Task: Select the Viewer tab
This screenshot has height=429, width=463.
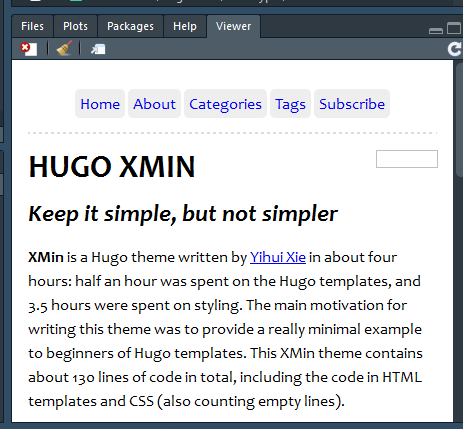Action: pos(233,26)
